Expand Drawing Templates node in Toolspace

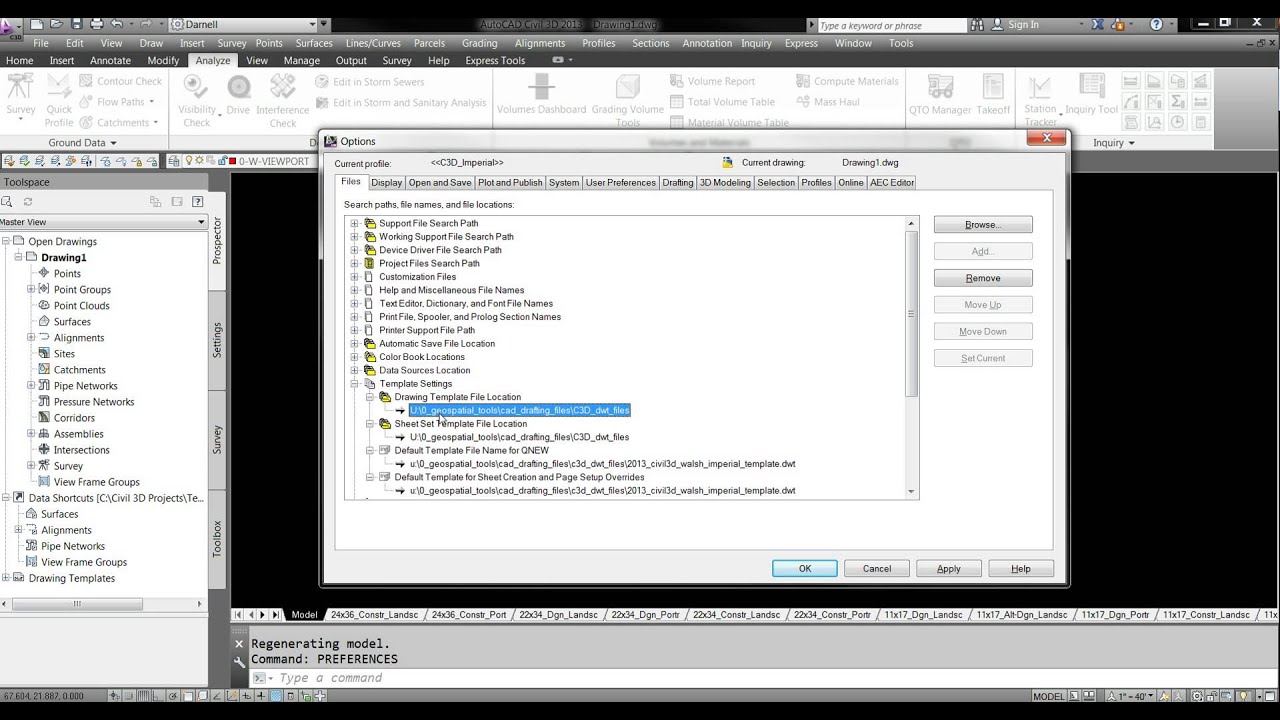[6, 578]
